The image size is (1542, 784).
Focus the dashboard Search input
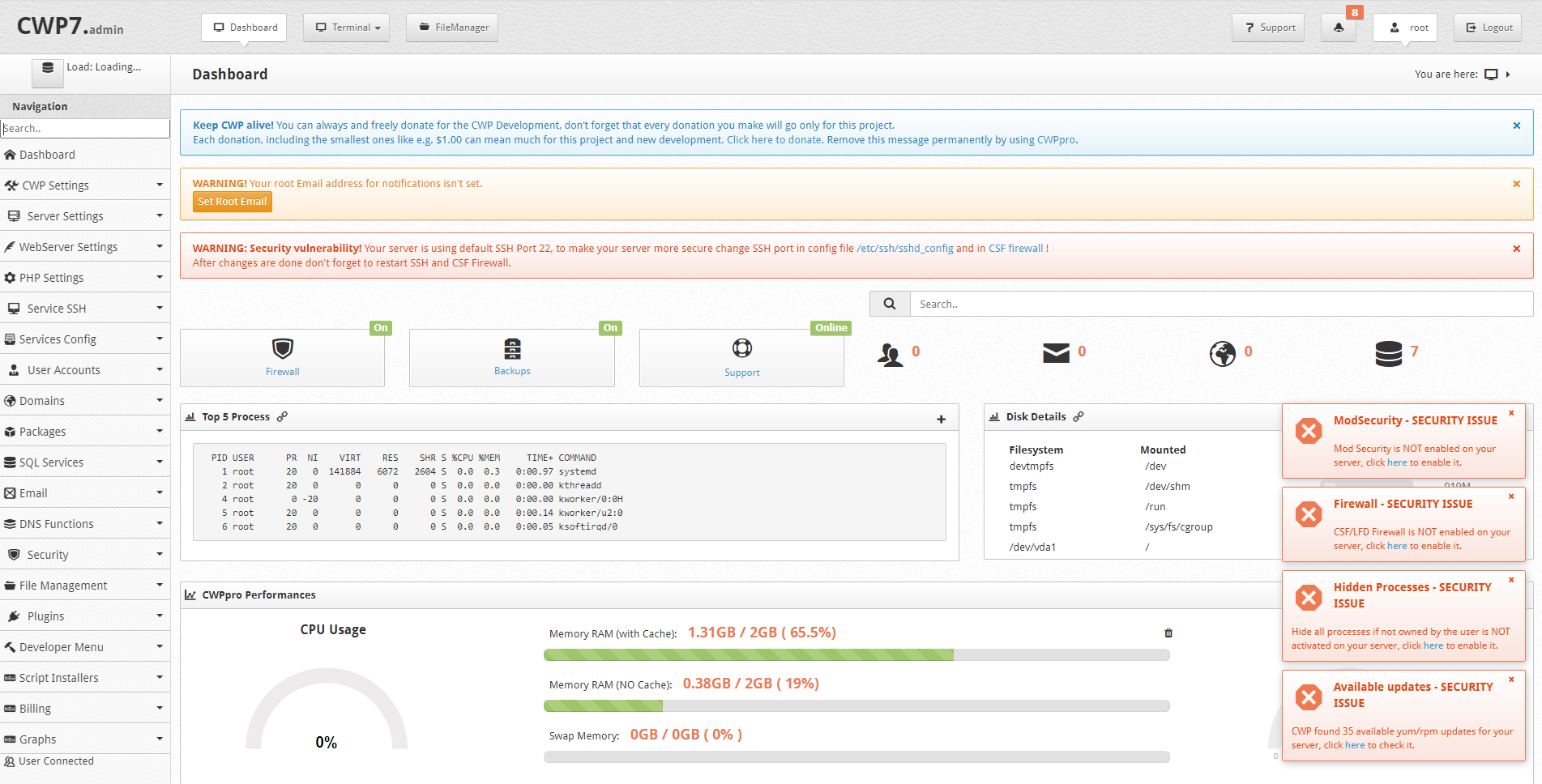pyautogui.click(x=1221, y=304)
